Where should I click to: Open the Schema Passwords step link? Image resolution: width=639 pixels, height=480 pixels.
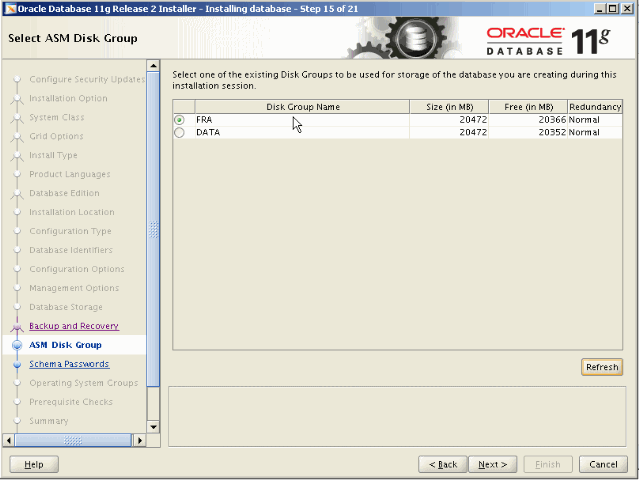click(x=69, y=364)
